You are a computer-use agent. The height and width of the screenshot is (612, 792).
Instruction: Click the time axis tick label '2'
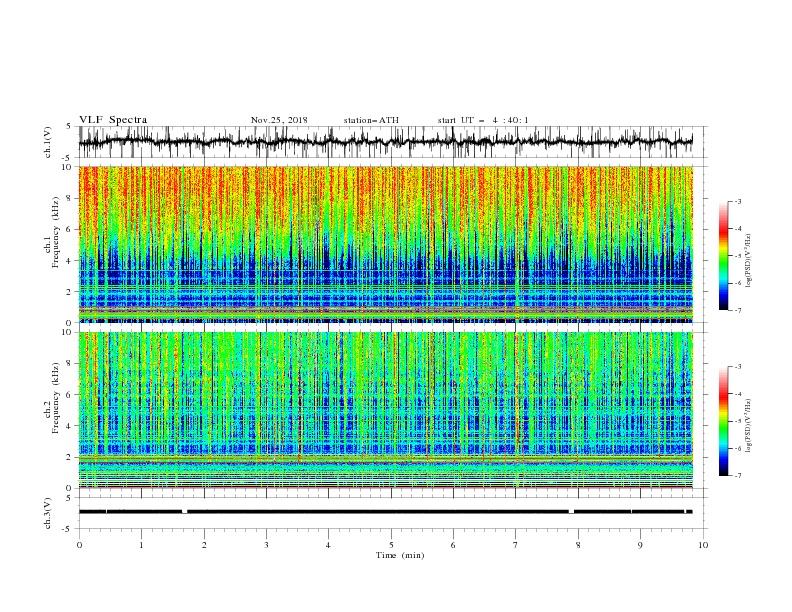point(204,545)
